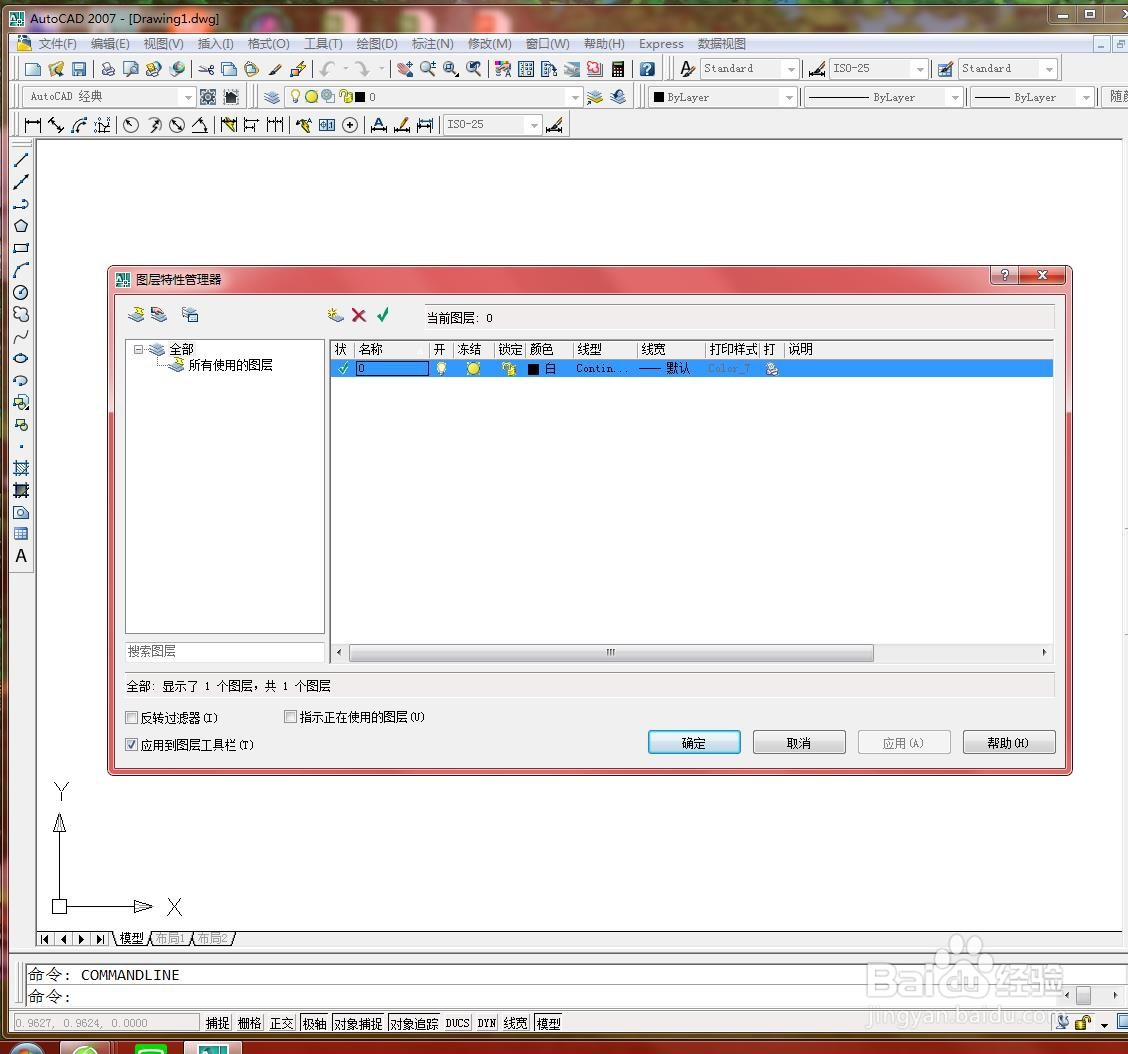The image size is (1128, 1054).
Task: Click the Pan realtime icon
Action: (405, 68)
